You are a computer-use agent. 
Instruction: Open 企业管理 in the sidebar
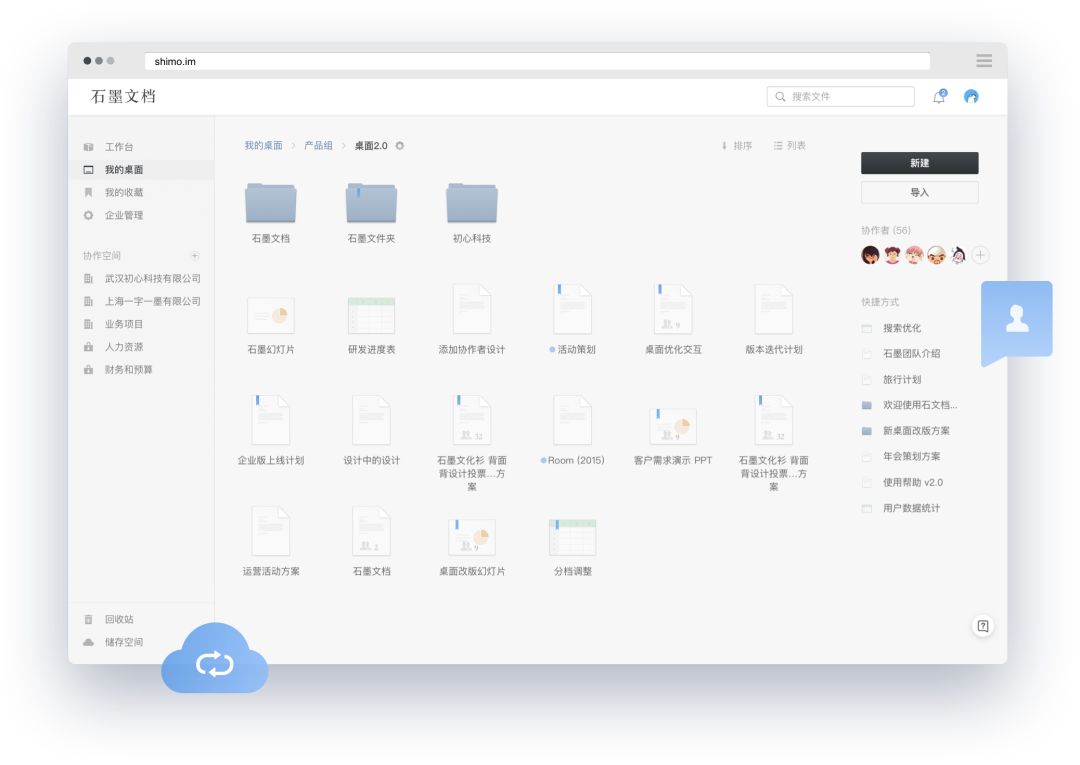coord(123,215)
